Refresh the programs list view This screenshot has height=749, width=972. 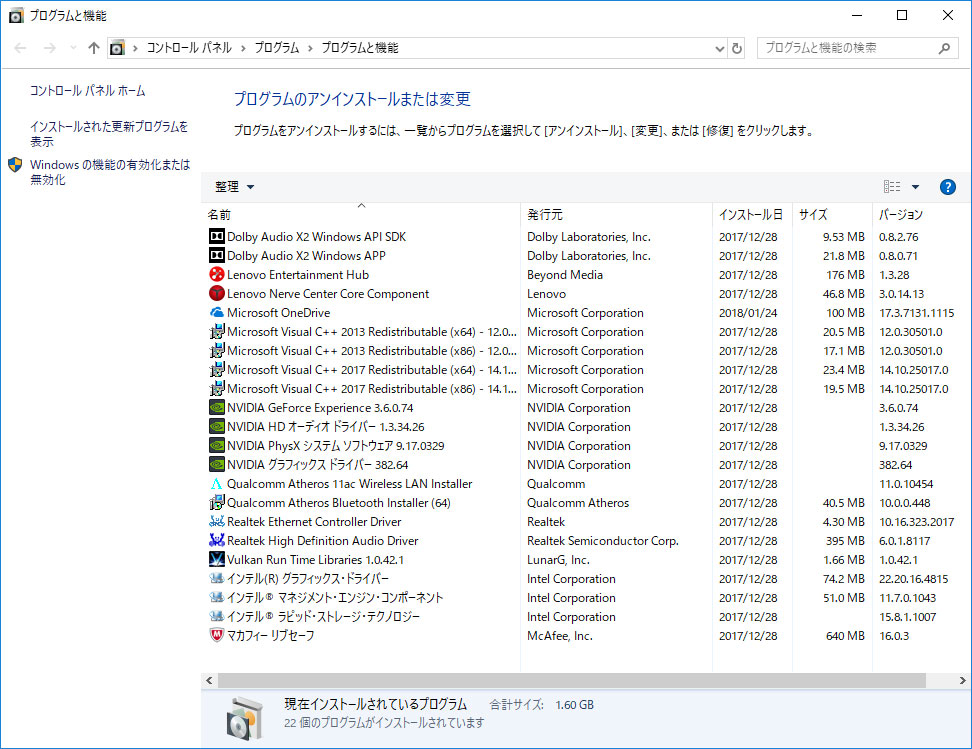pyautogui.click(x=736, y=48)
